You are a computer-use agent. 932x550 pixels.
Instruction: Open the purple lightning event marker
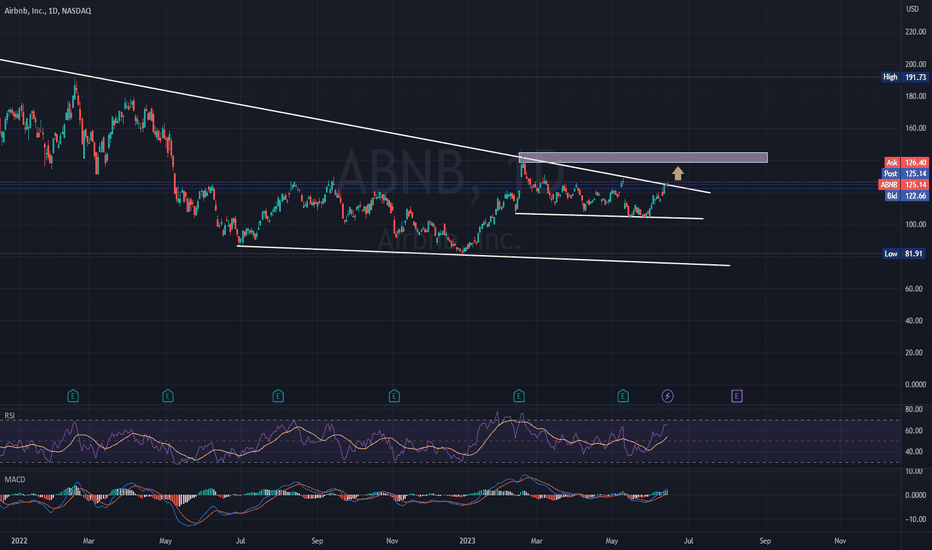(667, 396)
